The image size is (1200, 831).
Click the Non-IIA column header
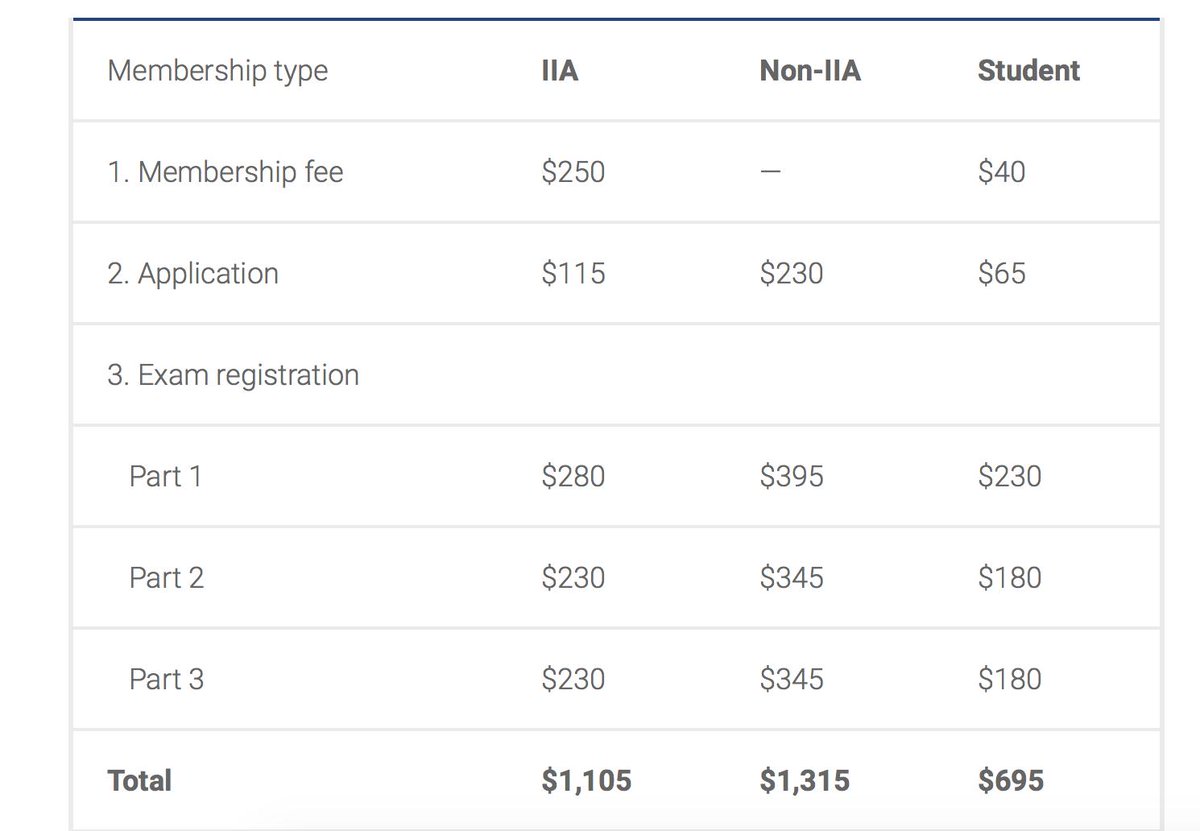[x=810, y=71]
